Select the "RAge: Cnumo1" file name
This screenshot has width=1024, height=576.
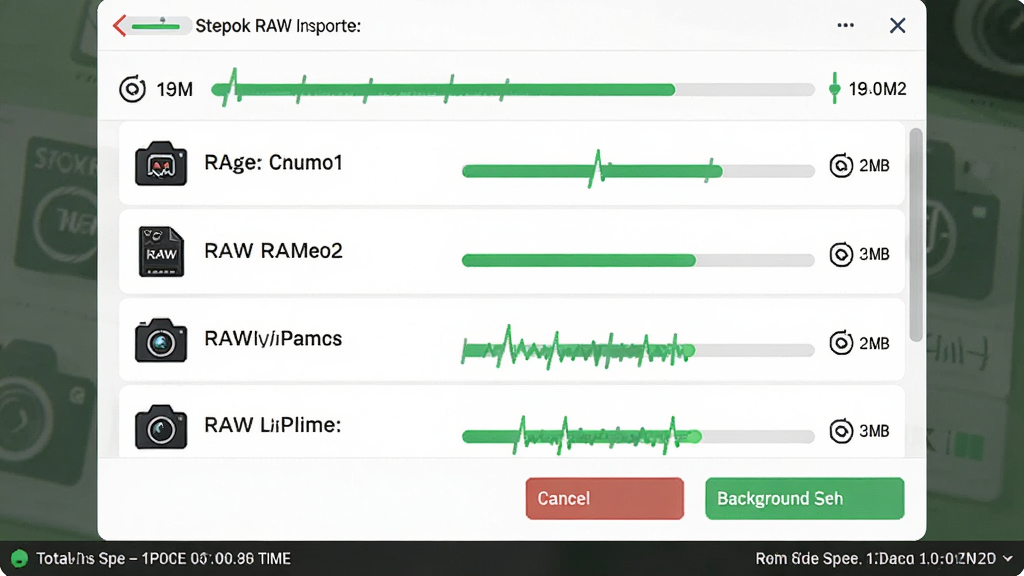(273, 163)
